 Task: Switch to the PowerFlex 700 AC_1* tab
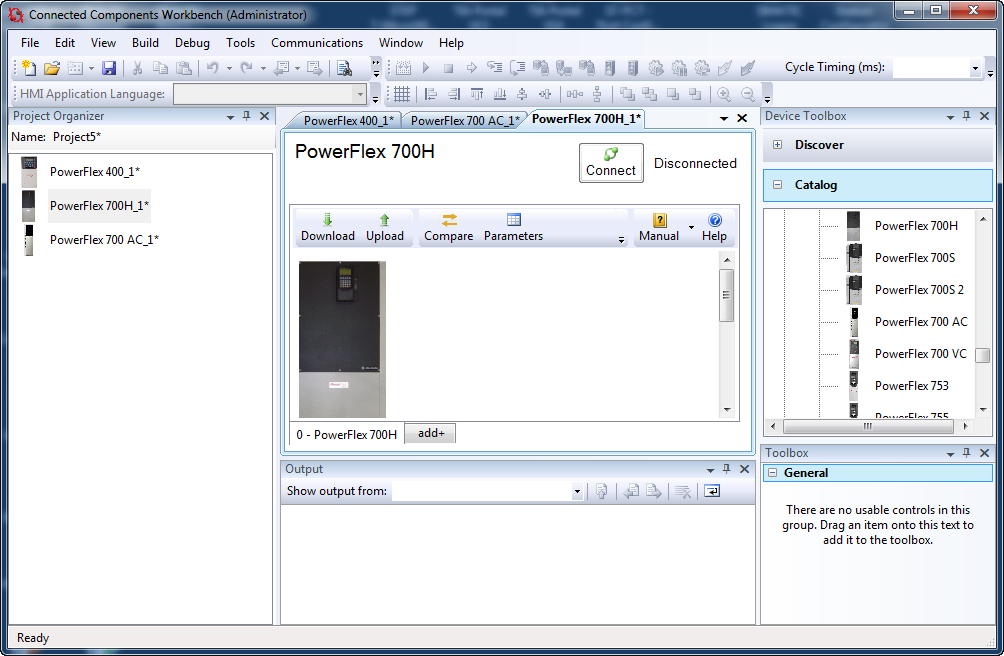point(465,120)
